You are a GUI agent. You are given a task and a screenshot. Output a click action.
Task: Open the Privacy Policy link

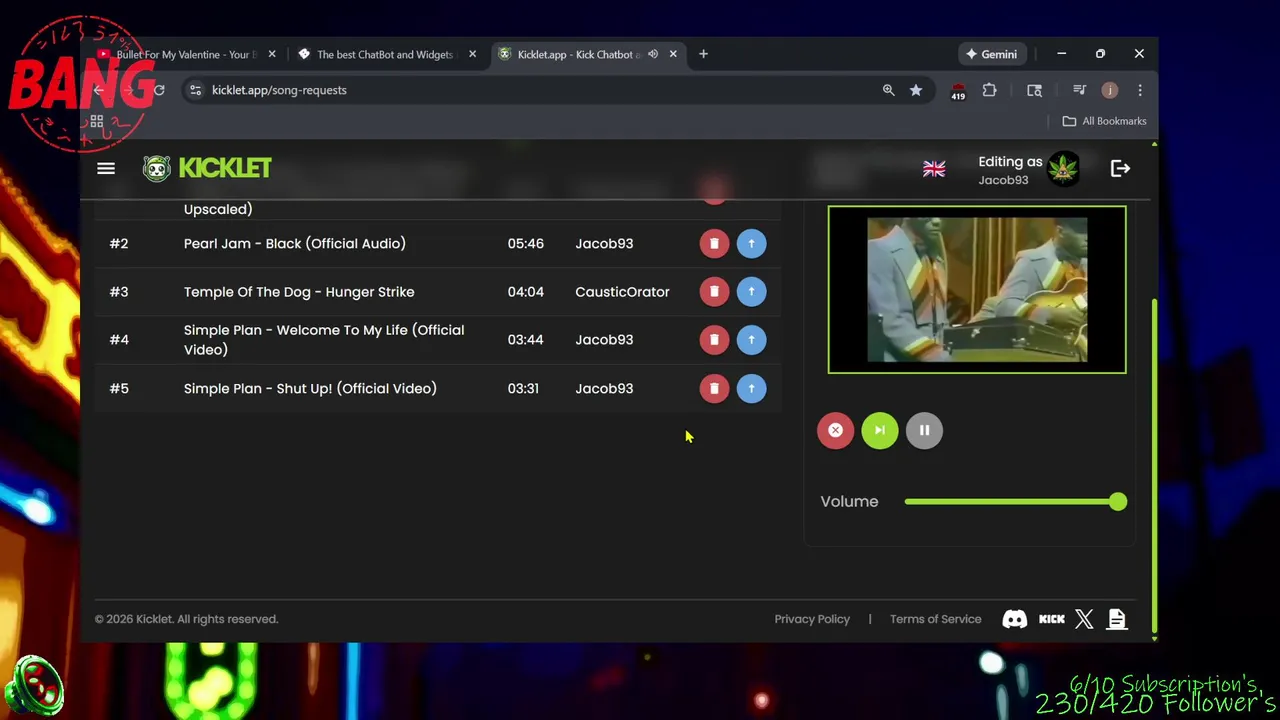(x=812, y=619)
